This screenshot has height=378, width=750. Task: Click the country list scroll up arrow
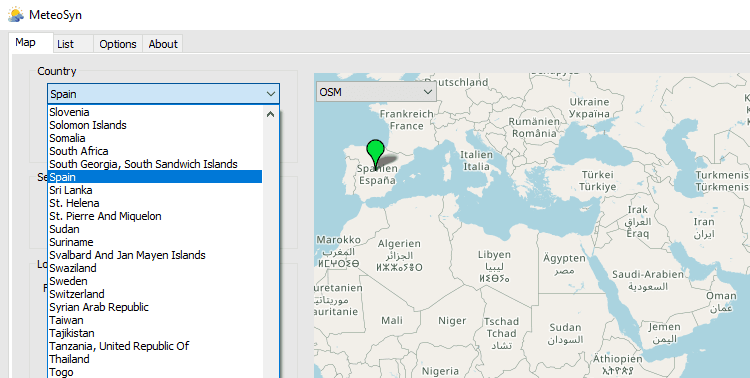click(x=271, y=114)
